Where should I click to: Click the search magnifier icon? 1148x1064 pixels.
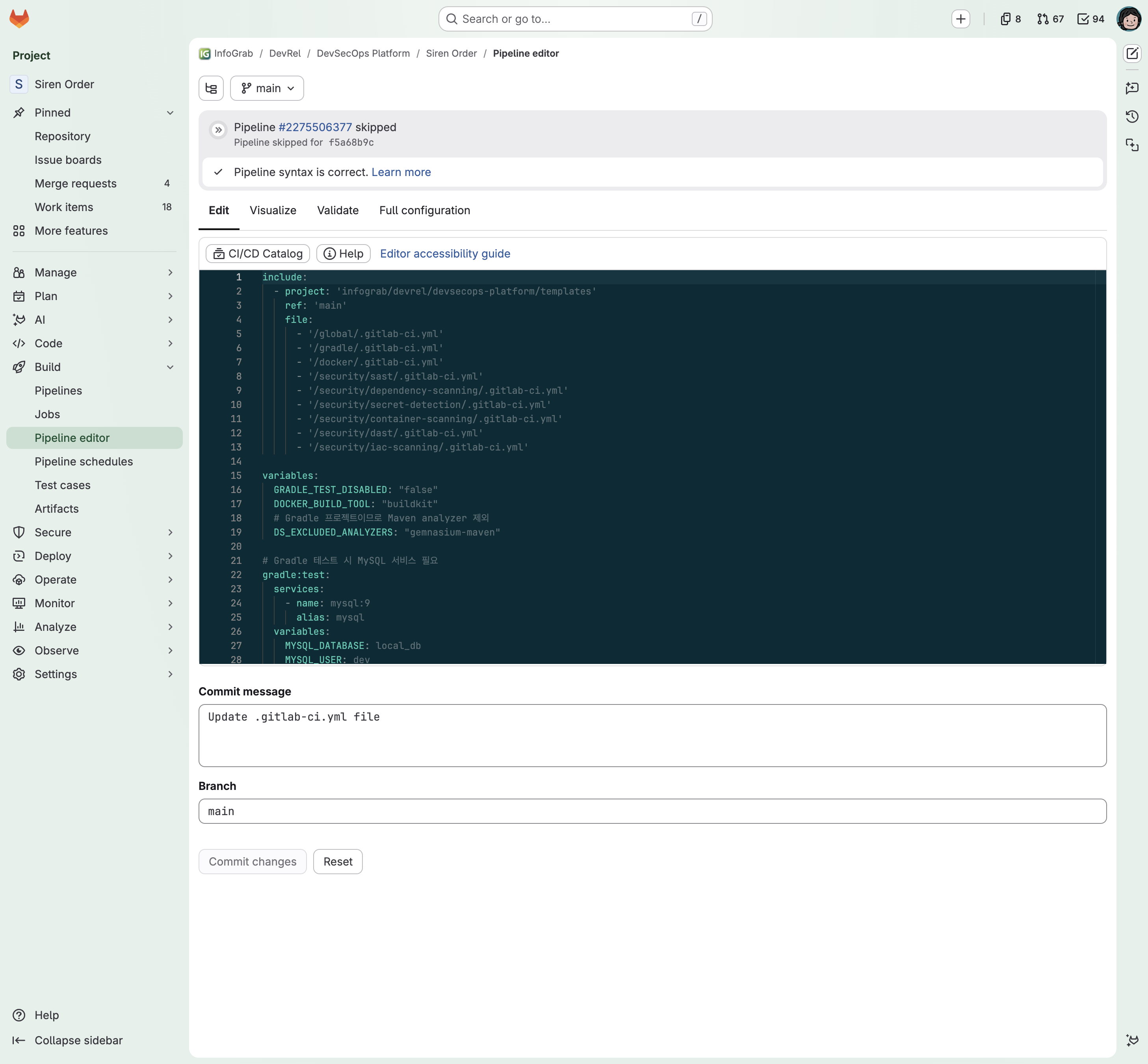point(451,19)
